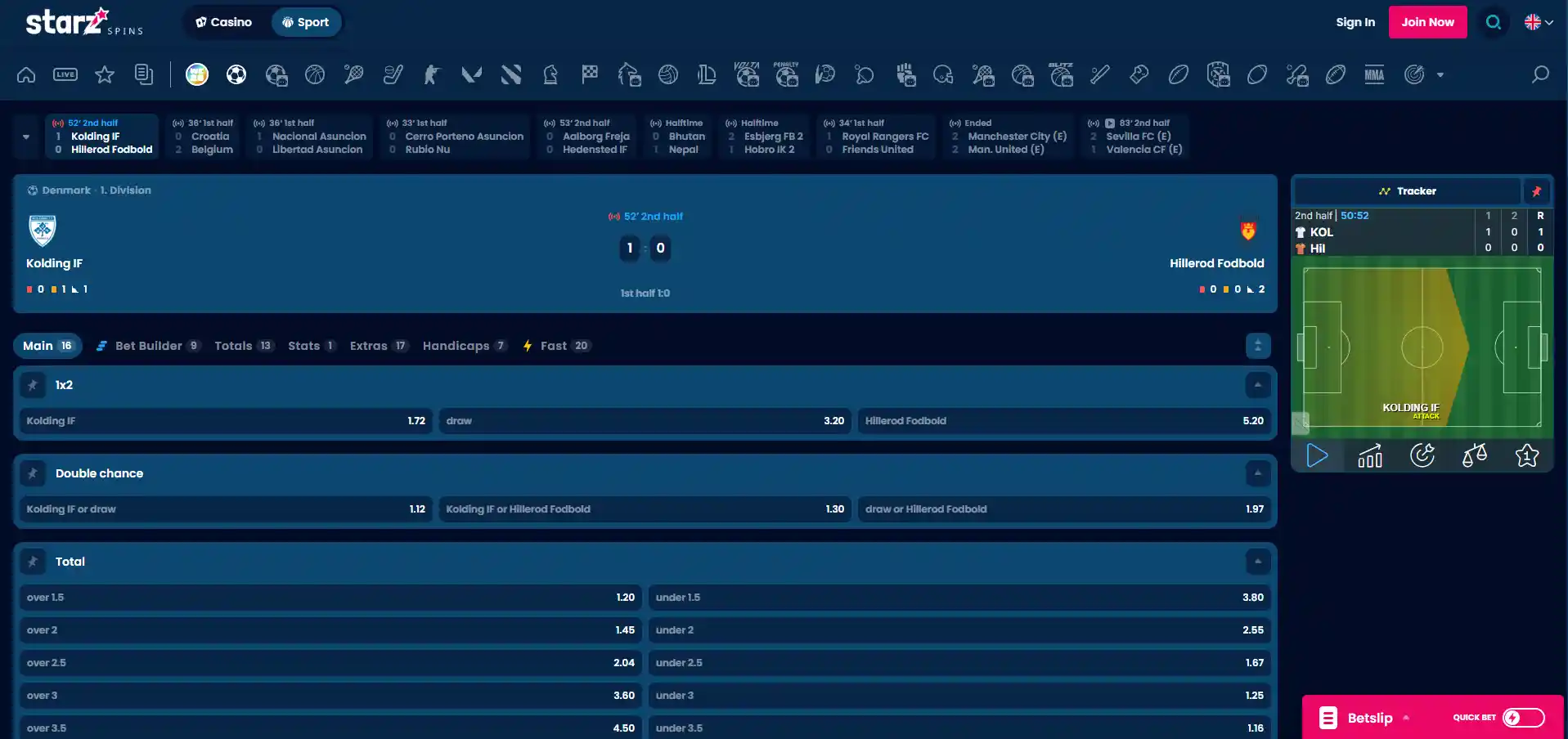Select under 1.5 odds 3.80
Screen dimensions: 1568x739
click(x=960, y=598)
